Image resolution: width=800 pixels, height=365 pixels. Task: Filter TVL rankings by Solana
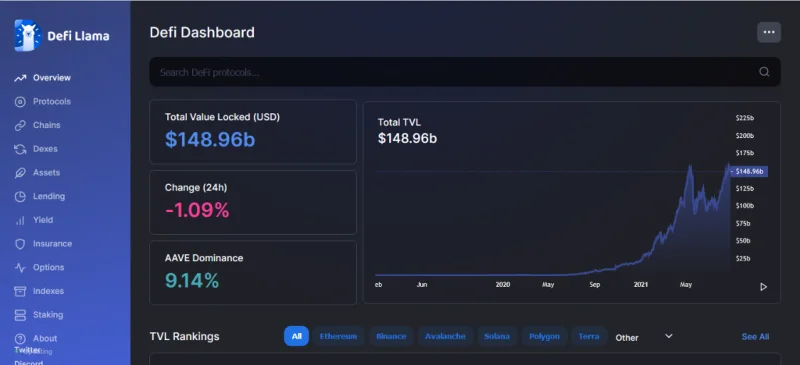[x=497, y=336]
